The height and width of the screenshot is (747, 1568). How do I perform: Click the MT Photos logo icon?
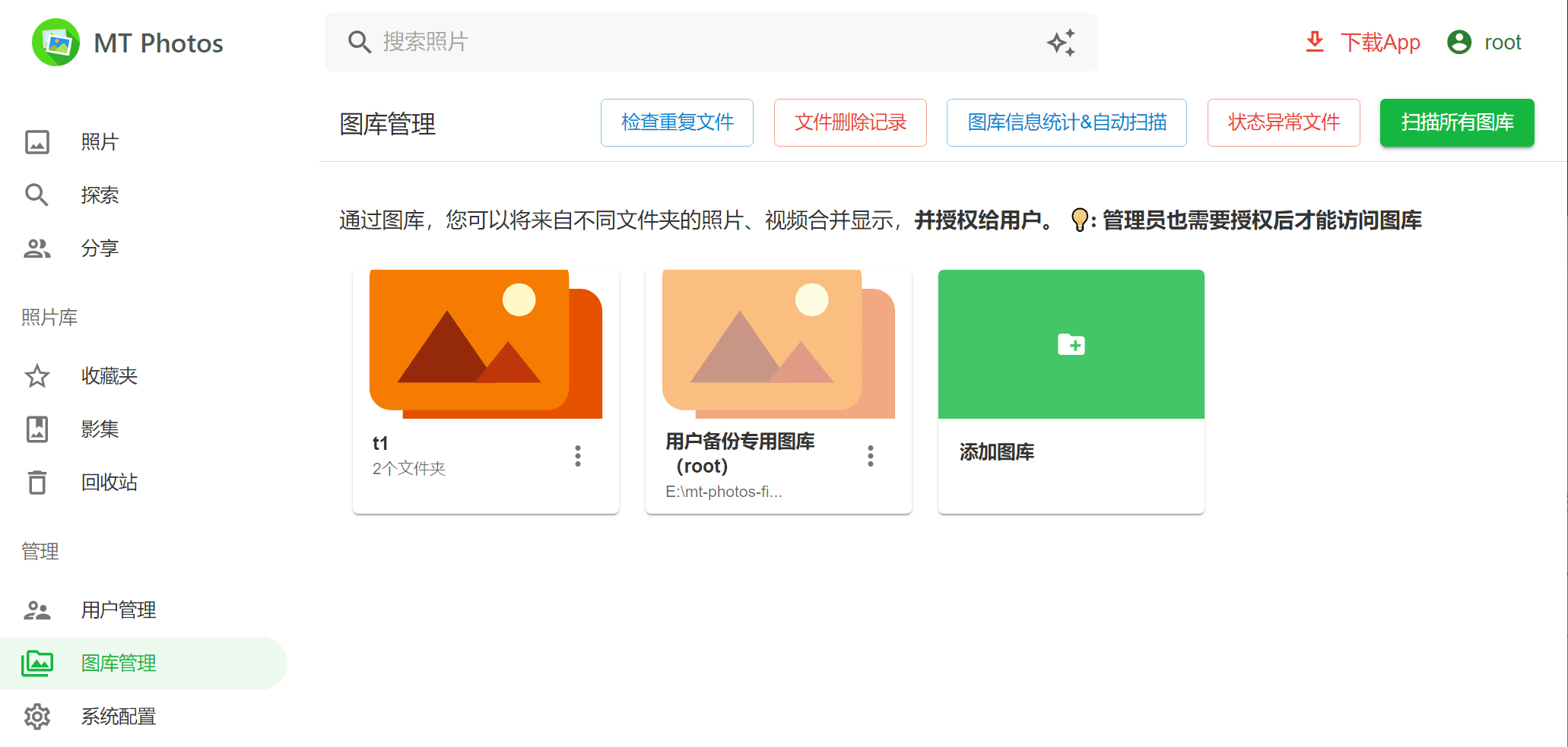pyautogui.click(x=56, y=43)
